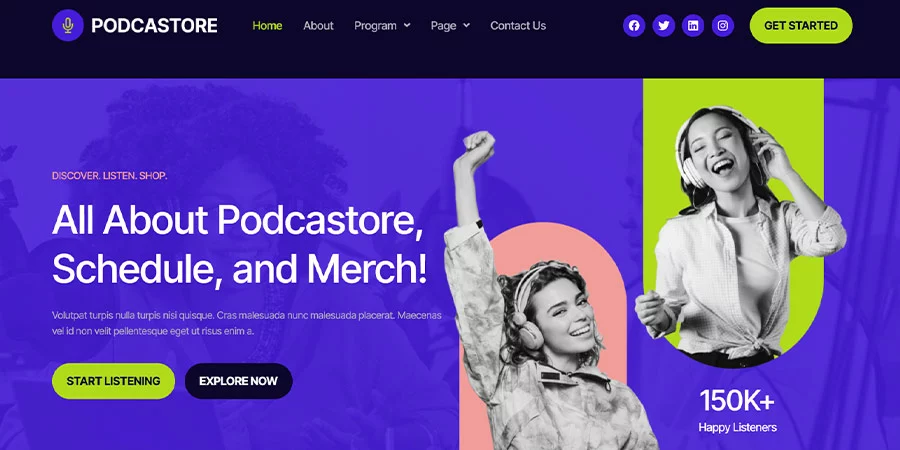
Task: Click the START LISTENING button
Action: [x=113, y=381]
